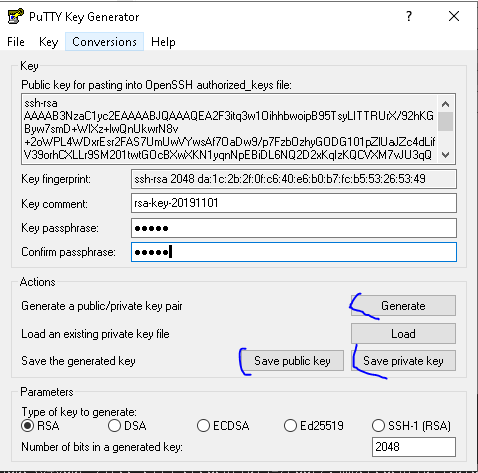The image size is (478, 473).
Task: Open the Key menu
Action: [48, 42]
